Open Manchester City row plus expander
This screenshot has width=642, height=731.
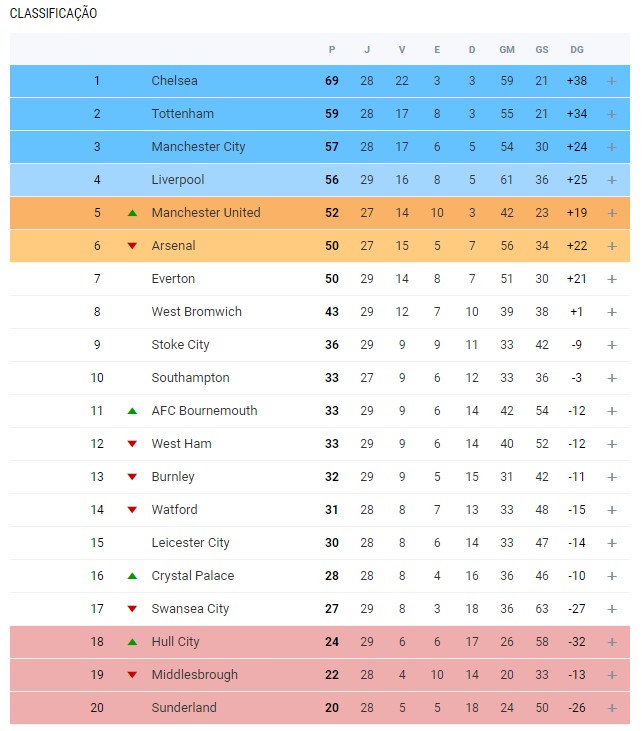pos(612,147)
